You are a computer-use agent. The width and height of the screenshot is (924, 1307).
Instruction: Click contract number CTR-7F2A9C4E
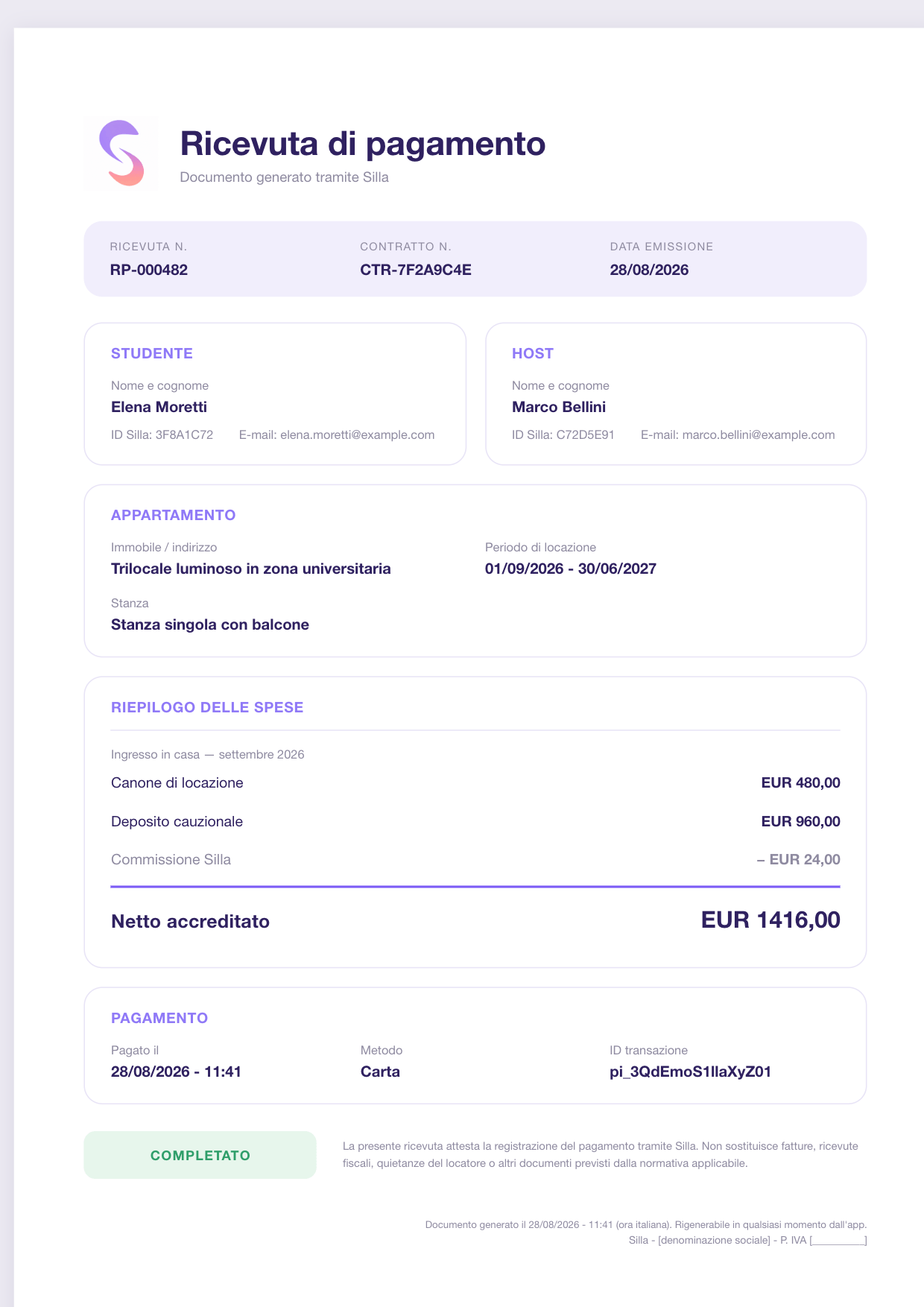click(416, 270)
